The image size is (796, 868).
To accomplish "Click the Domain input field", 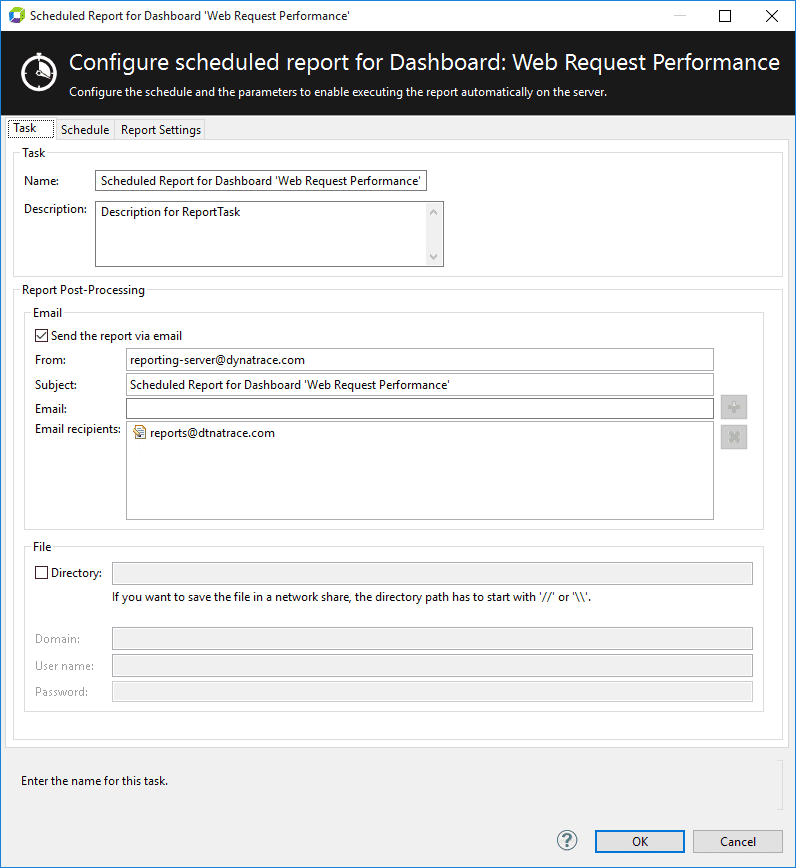I will [432, 638].
